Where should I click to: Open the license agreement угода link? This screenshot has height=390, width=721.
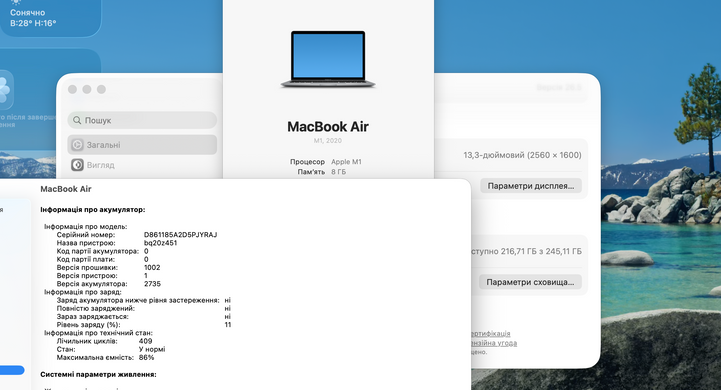tap(494, 343)
